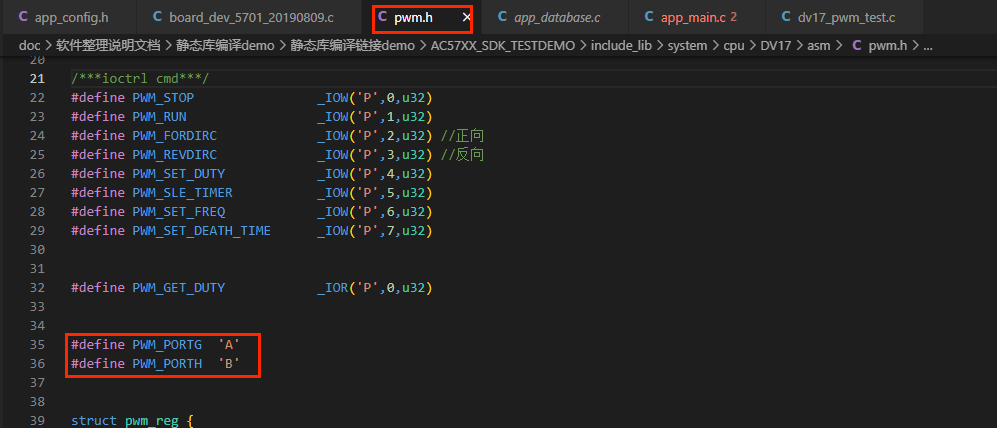Click line number 35 in gutter
The height and width of the screenshot is (428, 997).
coord(38,345)
